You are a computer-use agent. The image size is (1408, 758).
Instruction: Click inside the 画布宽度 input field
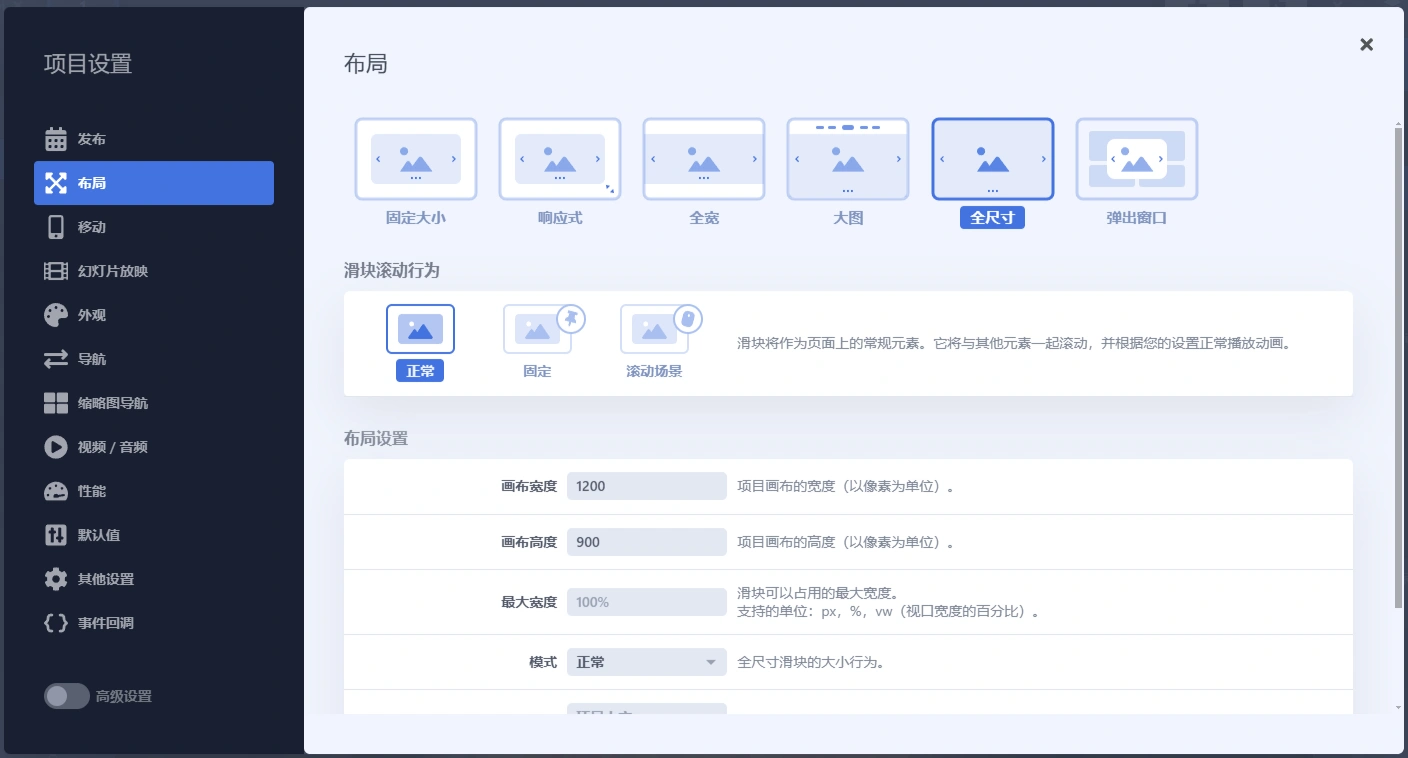646,486
